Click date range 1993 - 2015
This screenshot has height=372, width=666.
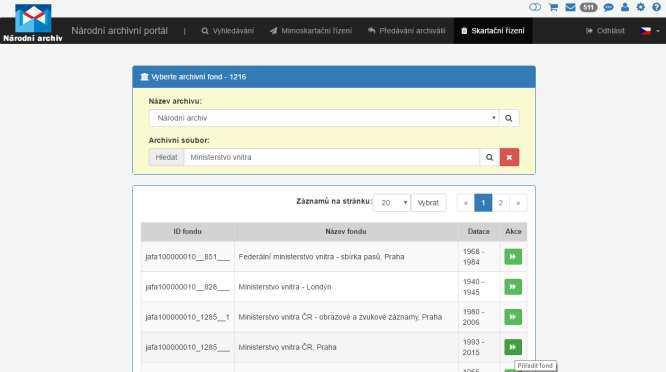[474, 347]
